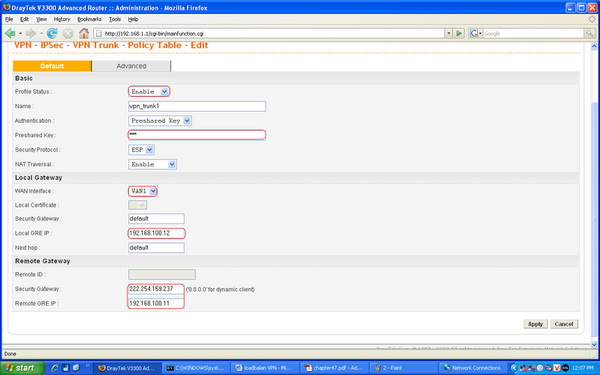
Task: Click the Local GRE IP field
Action: 156,233
